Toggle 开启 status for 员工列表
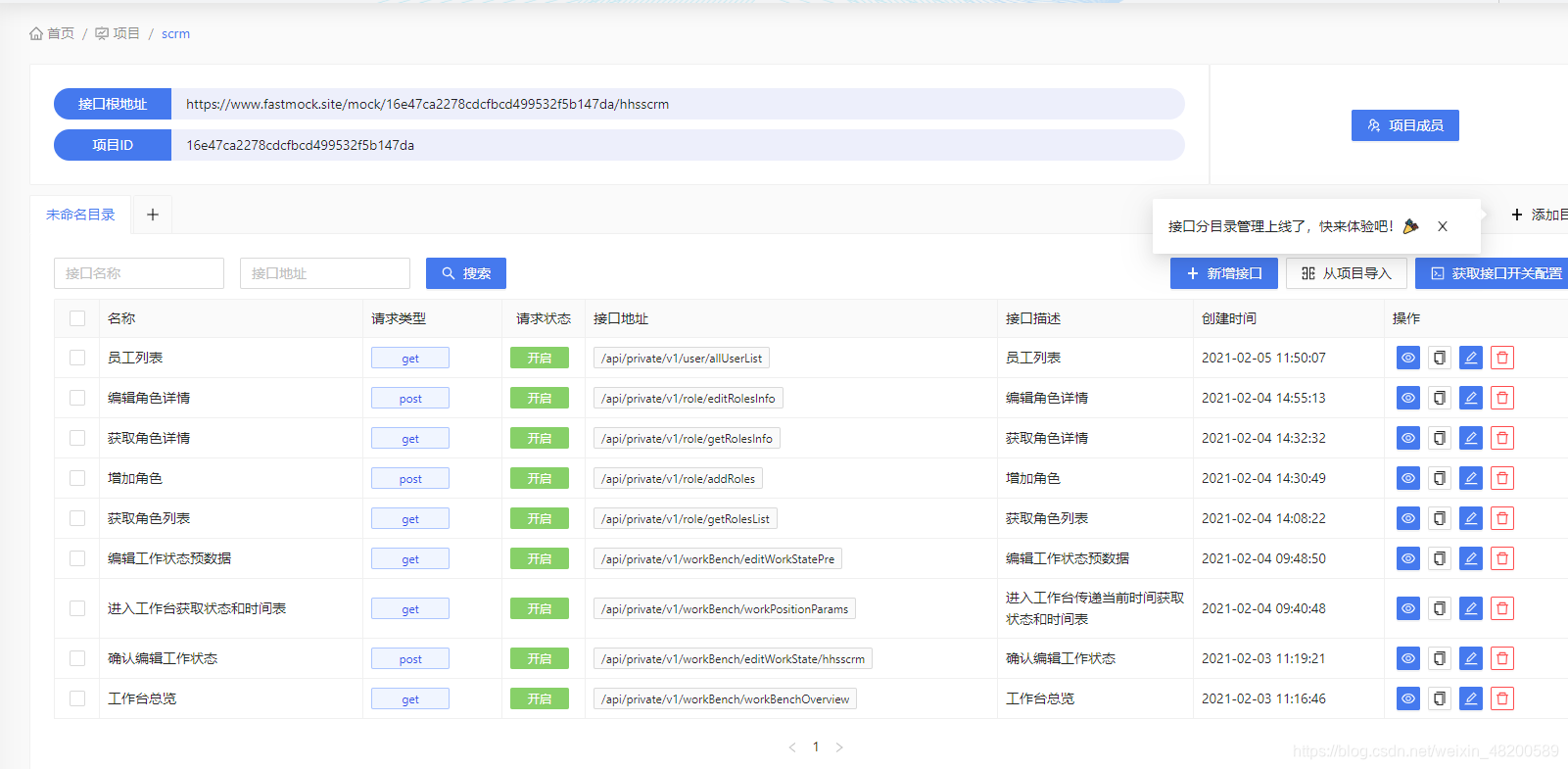This screenshot has height=769, width=1568. (x=540, y=358)
